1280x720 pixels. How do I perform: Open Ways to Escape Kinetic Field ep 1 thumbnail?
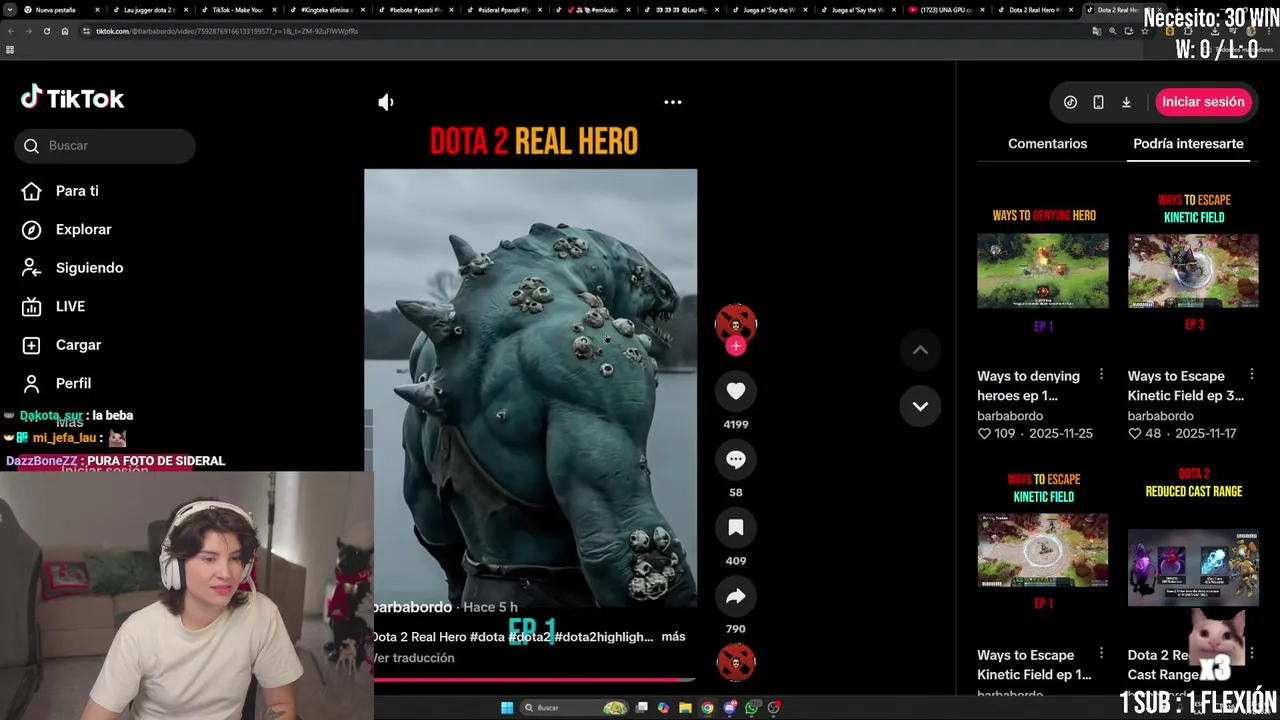[1043, 550]
